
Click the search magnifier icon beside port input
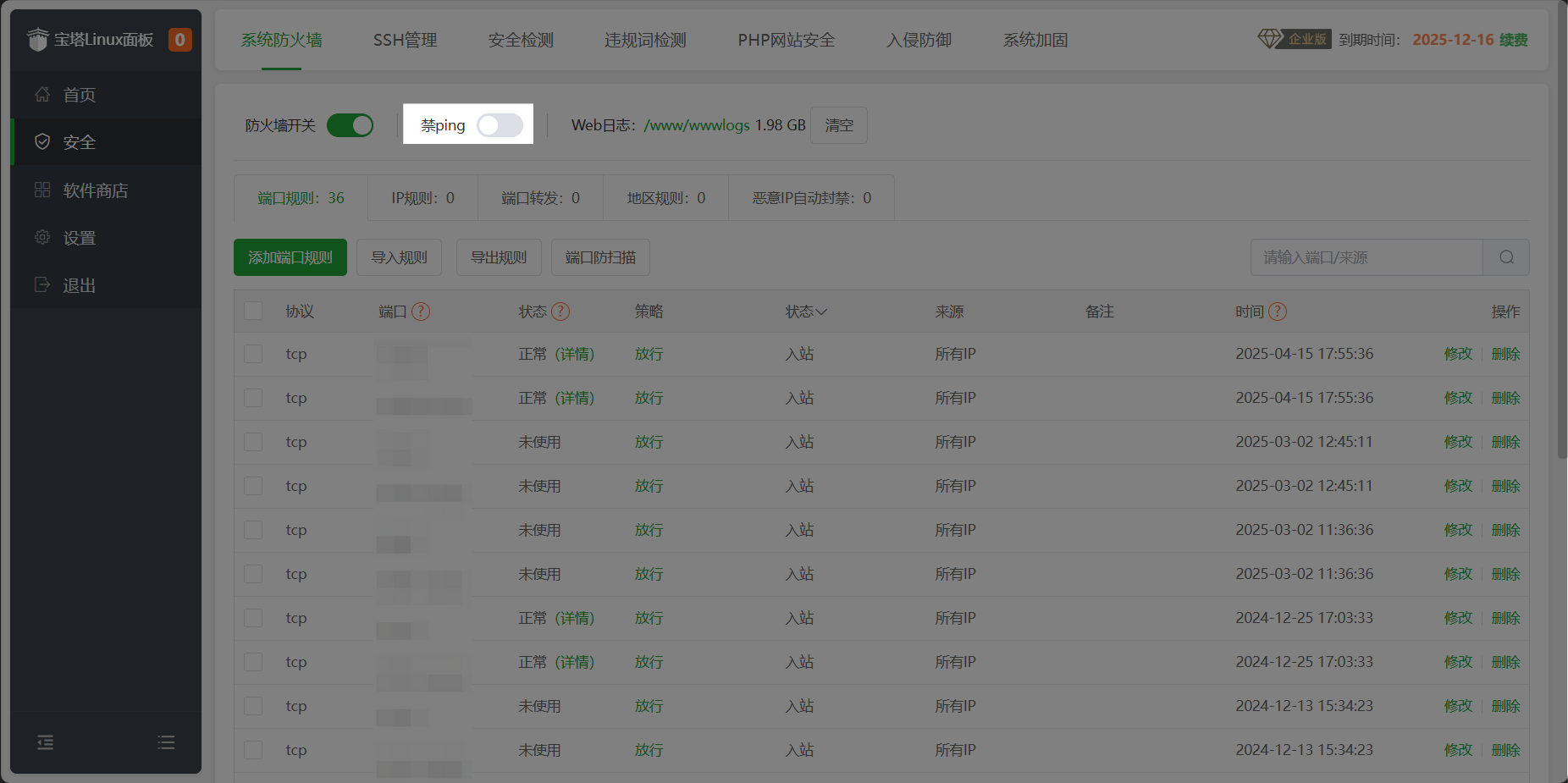[1506, 256]
